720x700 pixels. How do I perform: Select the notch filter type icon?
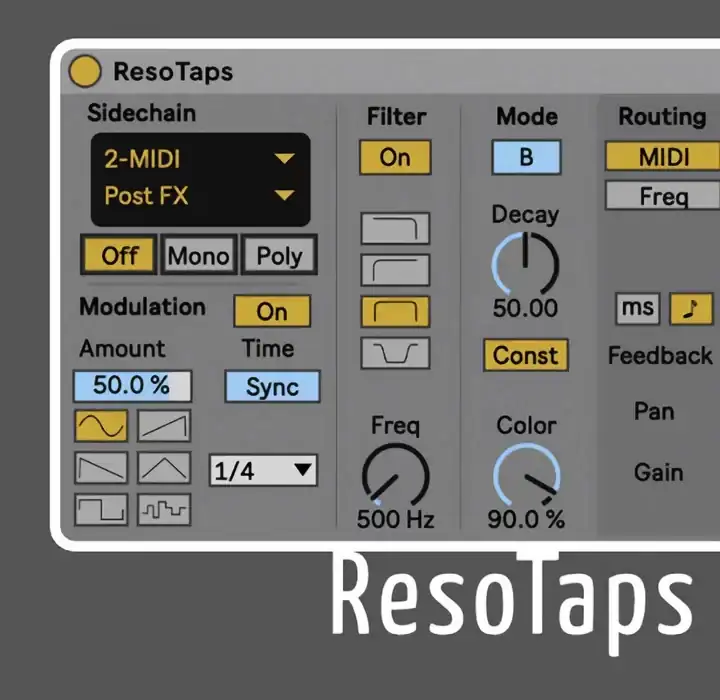[395, 353]
